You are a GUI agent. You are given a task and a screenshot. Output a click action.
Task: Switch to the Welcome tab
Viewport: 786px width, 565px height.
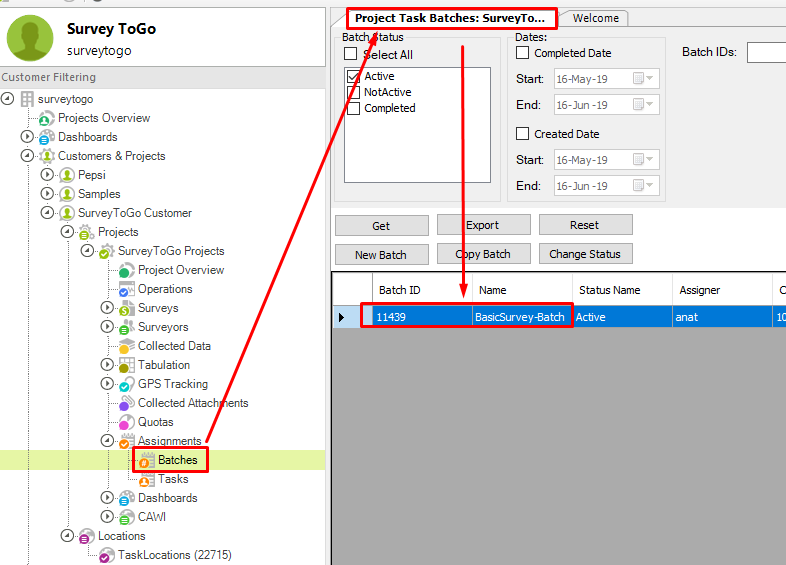596,19
